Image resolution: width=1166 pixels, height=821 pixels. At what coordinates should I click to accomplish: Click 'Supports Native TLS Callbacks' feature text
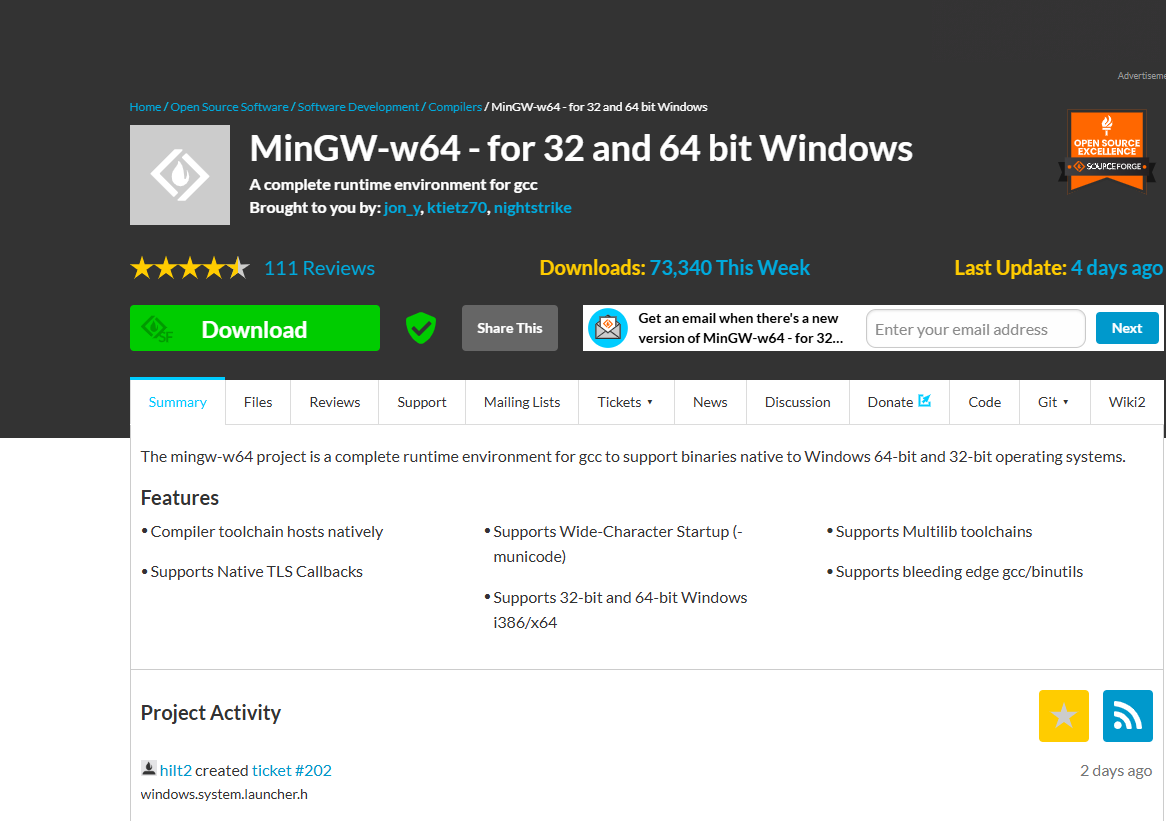(x=257, y=572)
